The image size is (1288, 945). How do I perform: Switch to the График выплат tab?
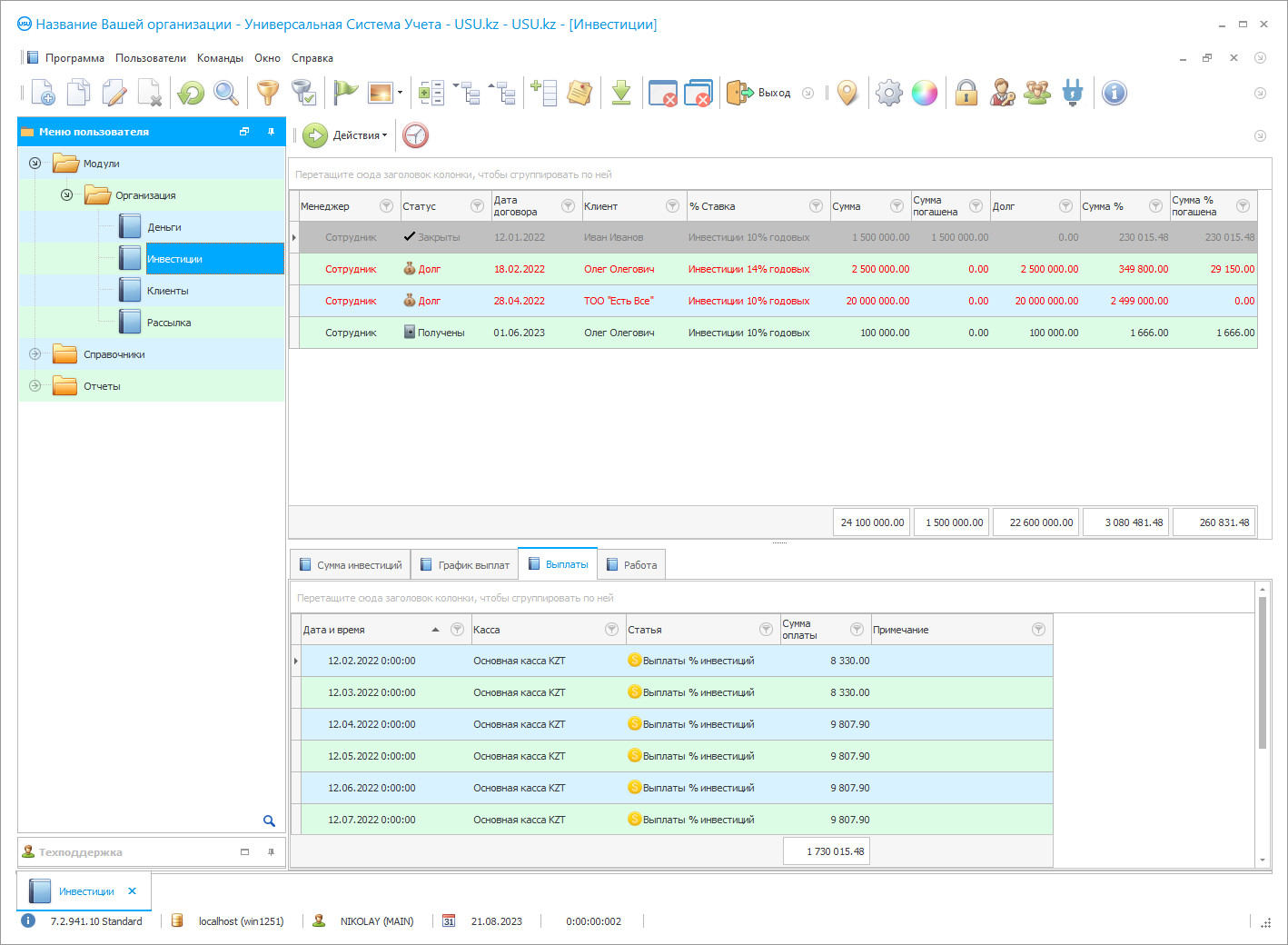464,565
